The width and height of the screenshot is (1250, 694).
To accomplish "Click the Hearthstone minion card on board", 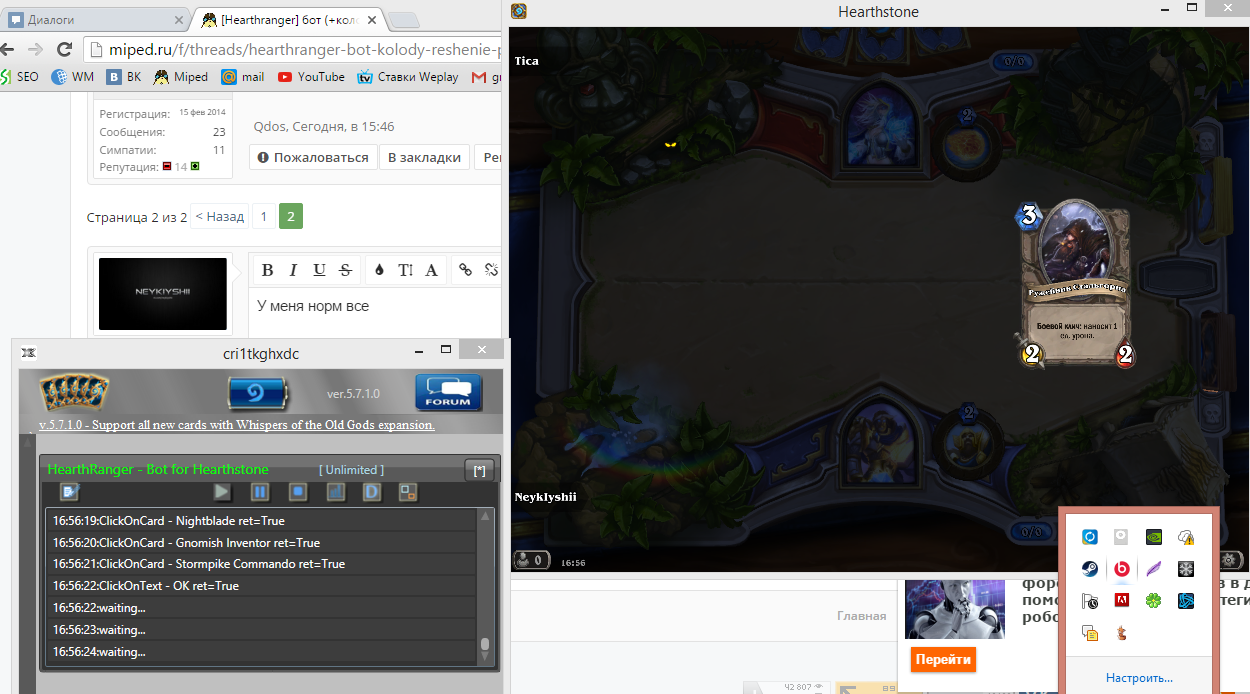I will 1076,285.
